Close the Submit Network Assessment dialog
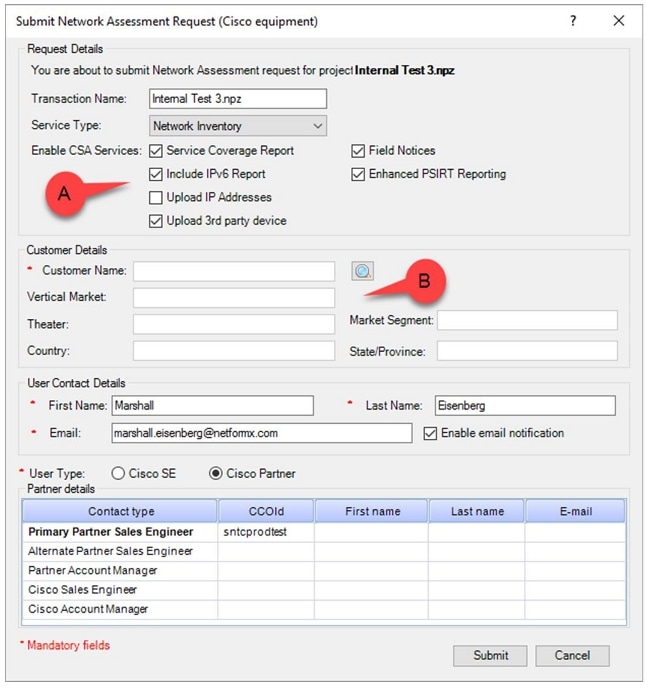650x688 pixels. (x=619, y=21)
